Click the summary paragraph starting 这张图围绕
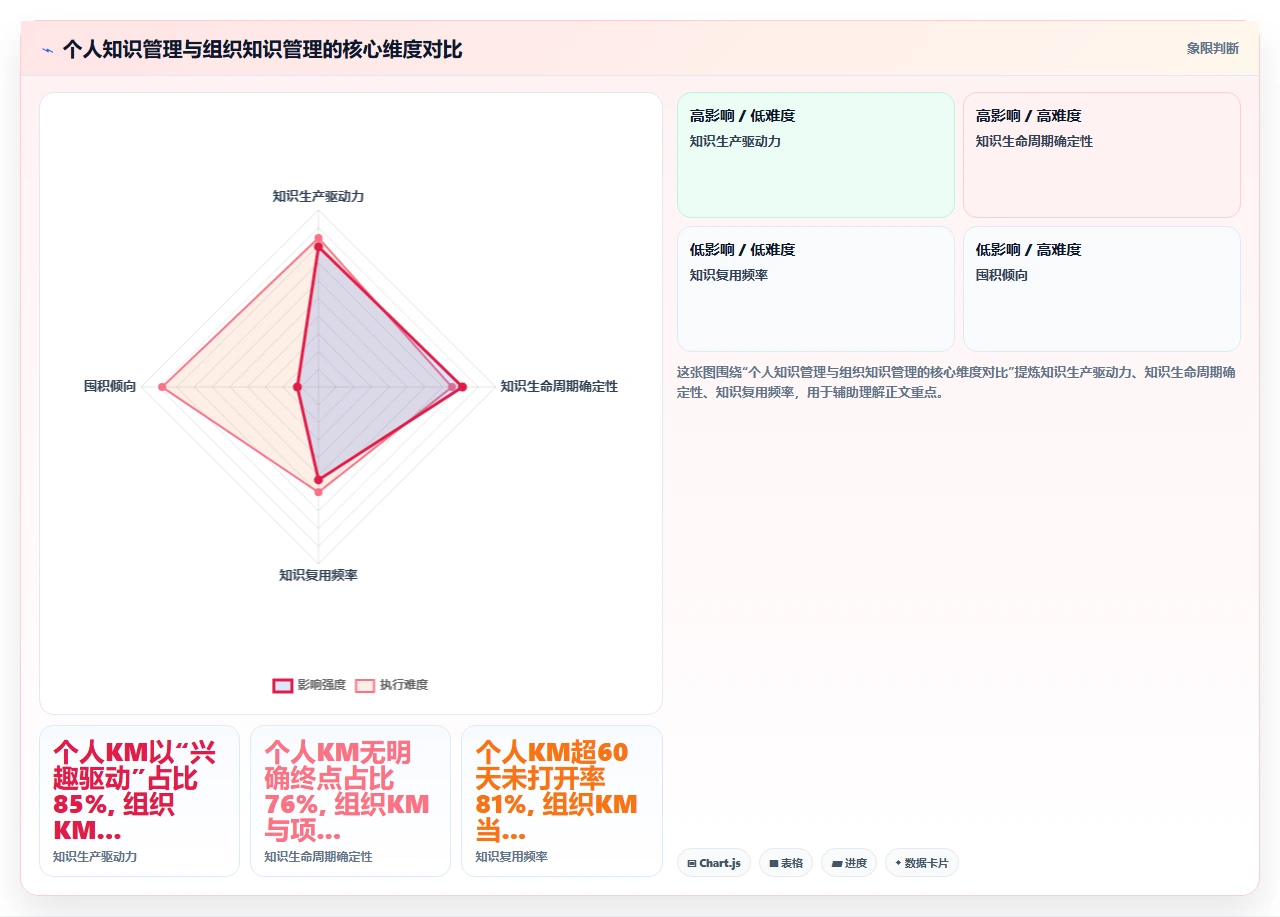 click(x=956, y=382)
